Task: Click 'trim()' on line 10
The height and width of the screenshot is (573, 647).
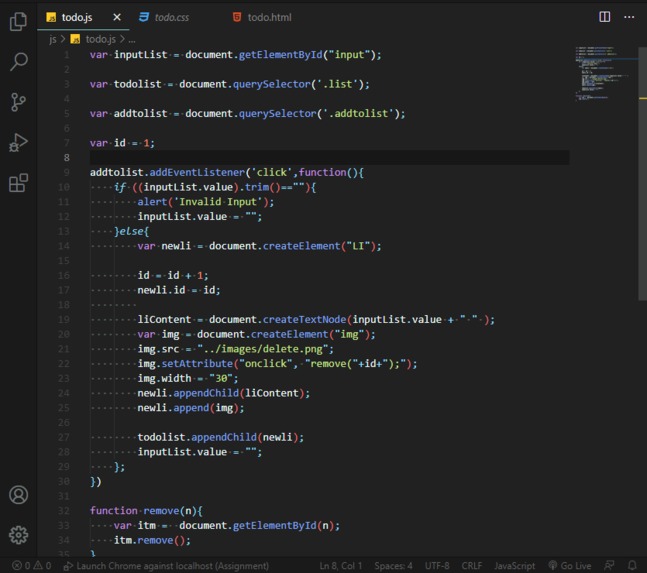Action: 262,187
